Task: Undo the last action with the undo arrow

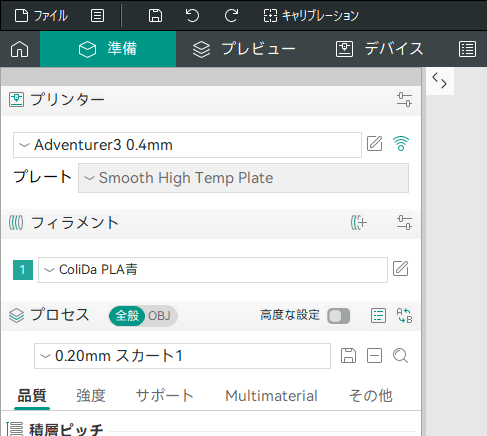Action: pyautogui.click(x=192, y=16)
